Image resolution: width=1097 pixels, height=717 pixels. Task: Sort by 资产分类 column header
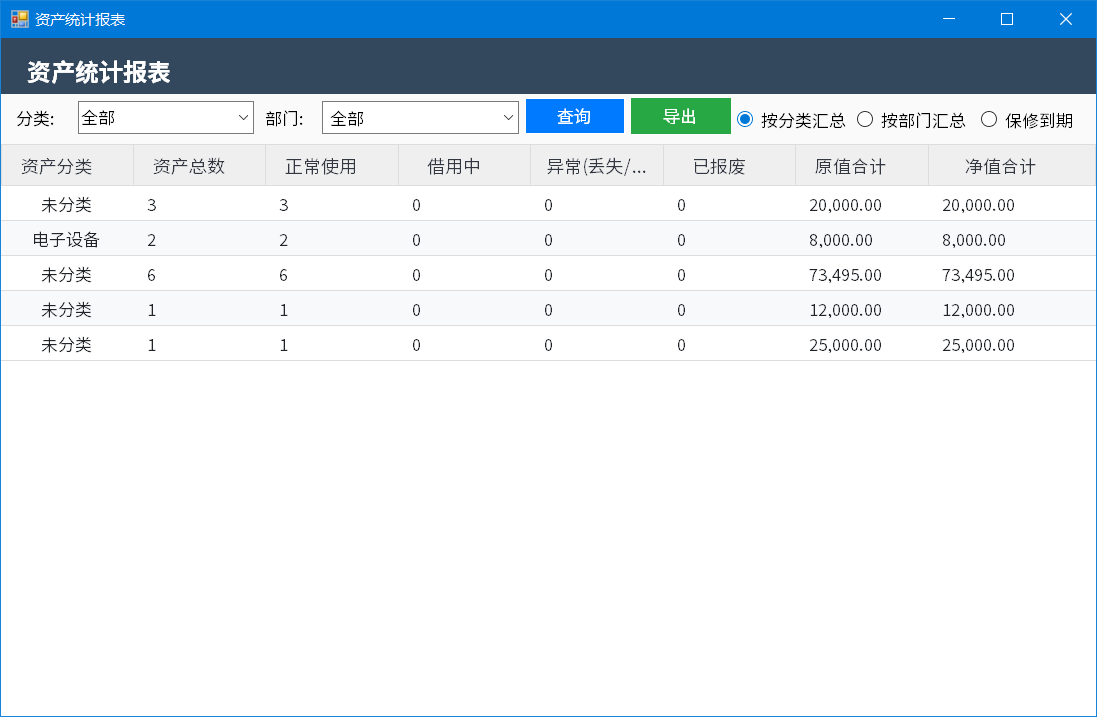(x=67, y=166)
